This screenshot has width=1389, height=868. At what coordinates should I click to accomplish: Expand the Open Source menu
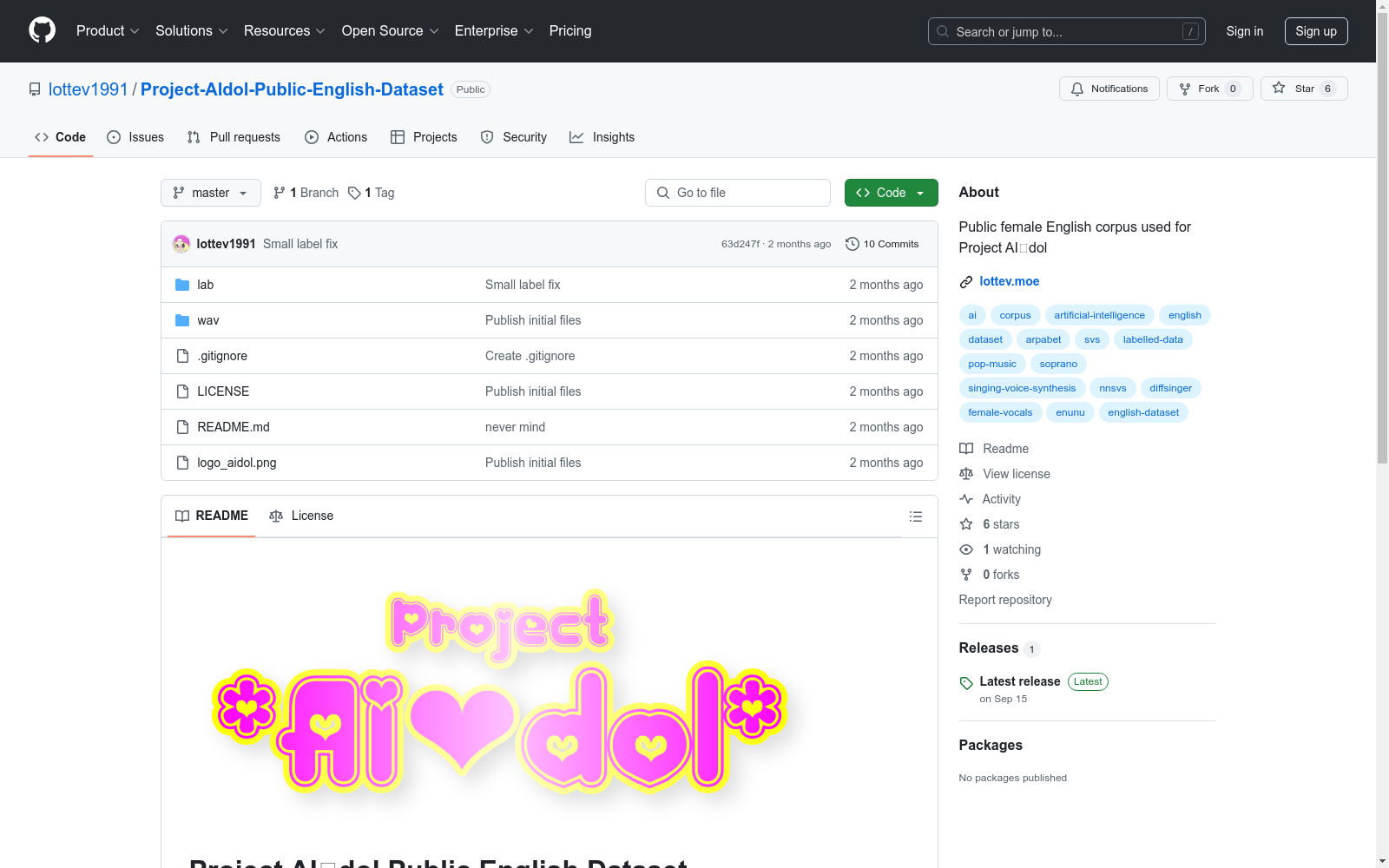click(391, 30)
